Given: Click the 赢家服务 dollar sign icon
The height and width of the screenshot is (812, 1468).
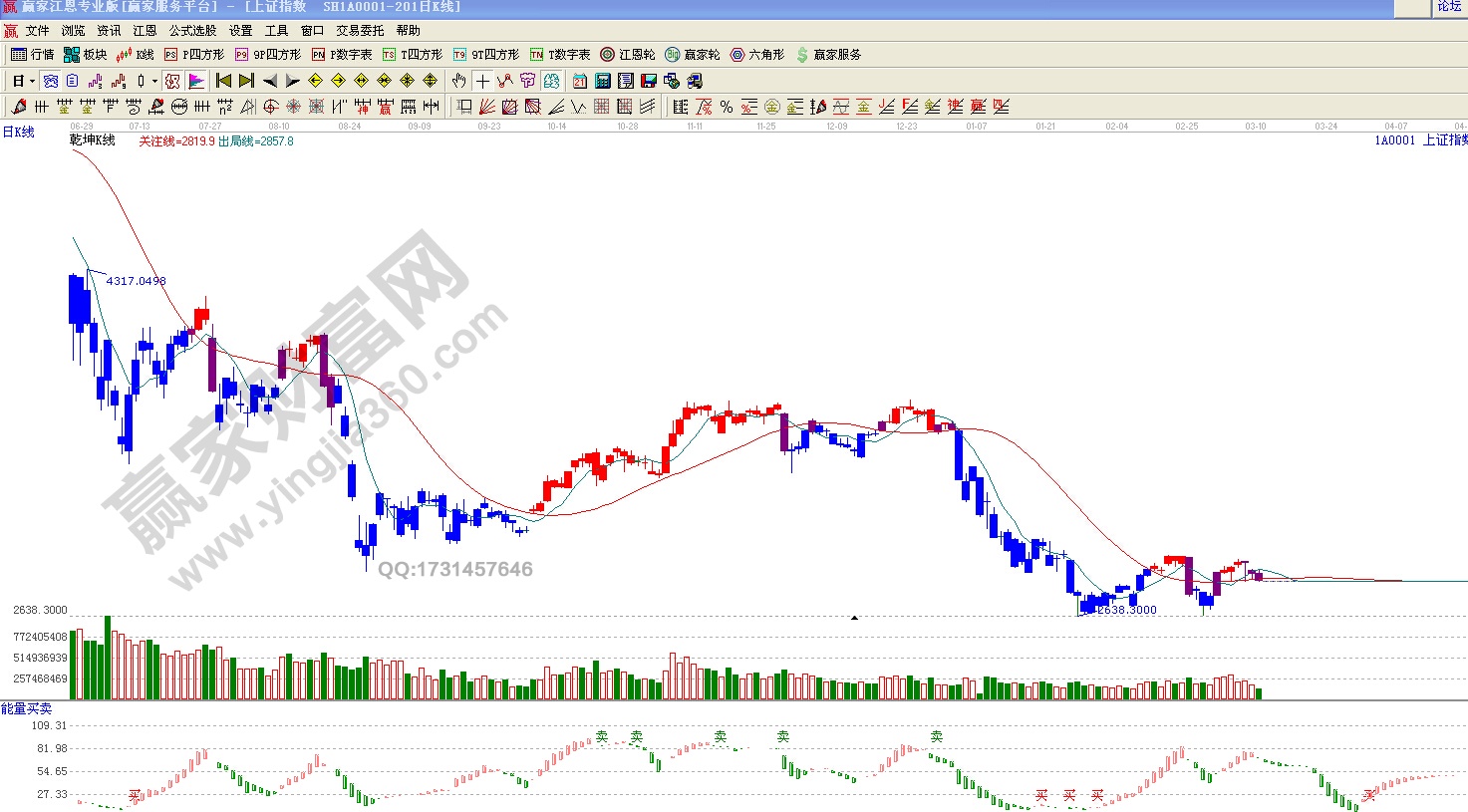Looking at the screenshot, I should tap(802, 55).
